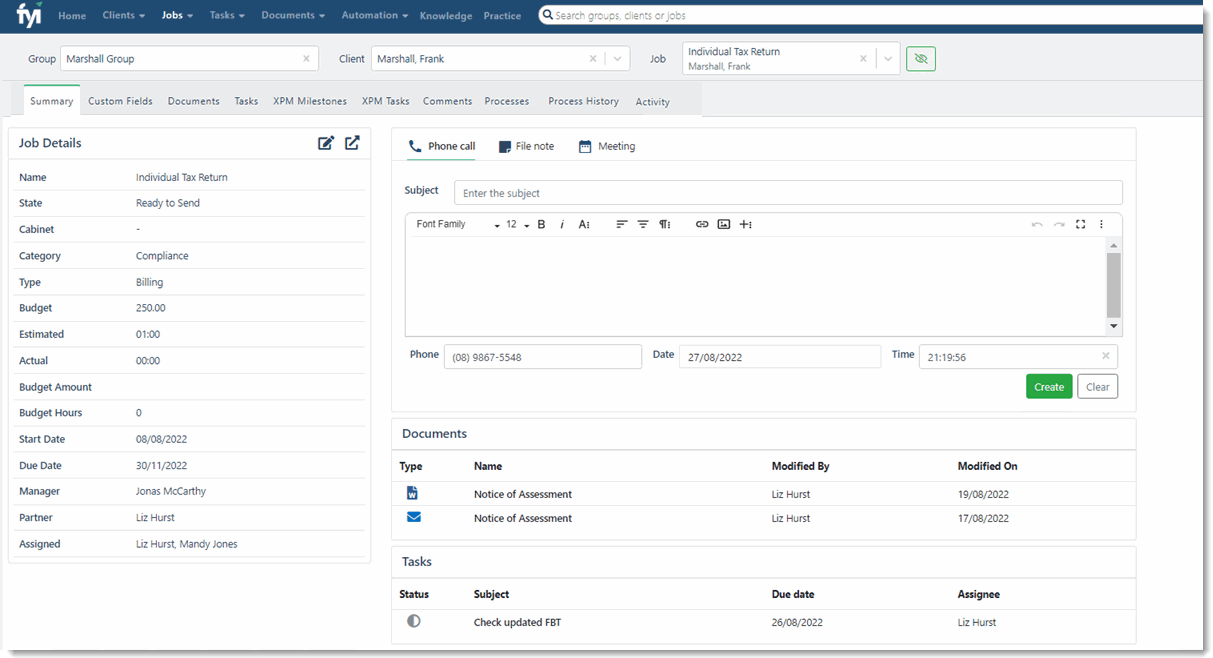Expand the Job dropdown chevron

pyautogui.click(x=888, y=59)
